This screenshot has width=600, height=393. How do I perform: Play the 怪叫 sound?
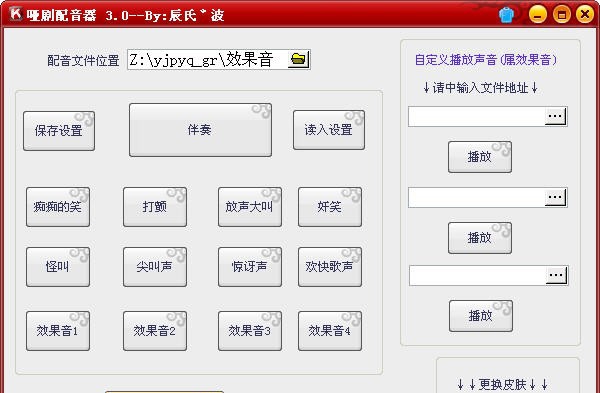58,267
